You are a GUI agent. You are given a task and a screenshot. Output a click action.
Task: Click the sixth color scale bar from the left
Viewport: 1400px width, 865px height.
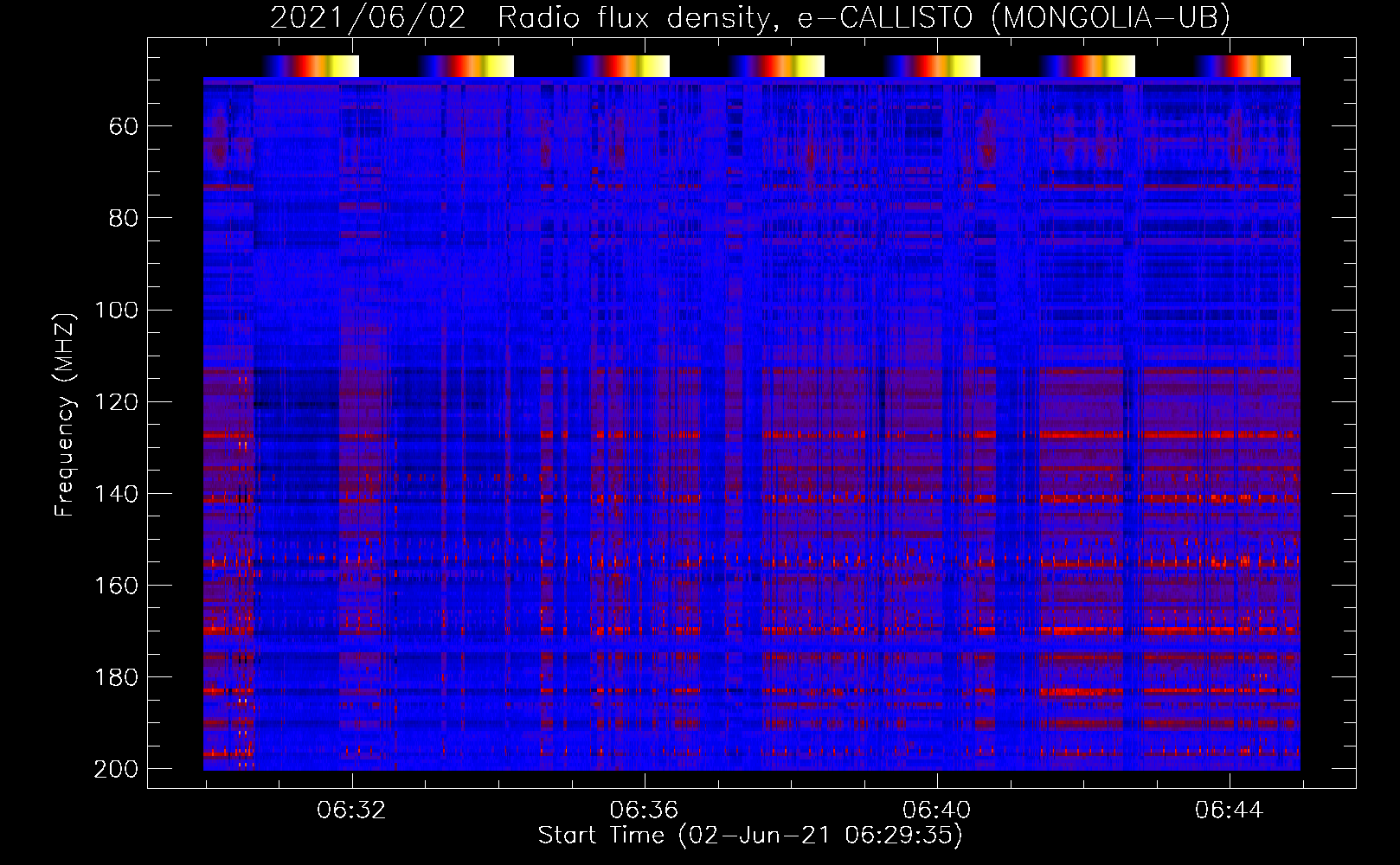(x=1088, y=66)
